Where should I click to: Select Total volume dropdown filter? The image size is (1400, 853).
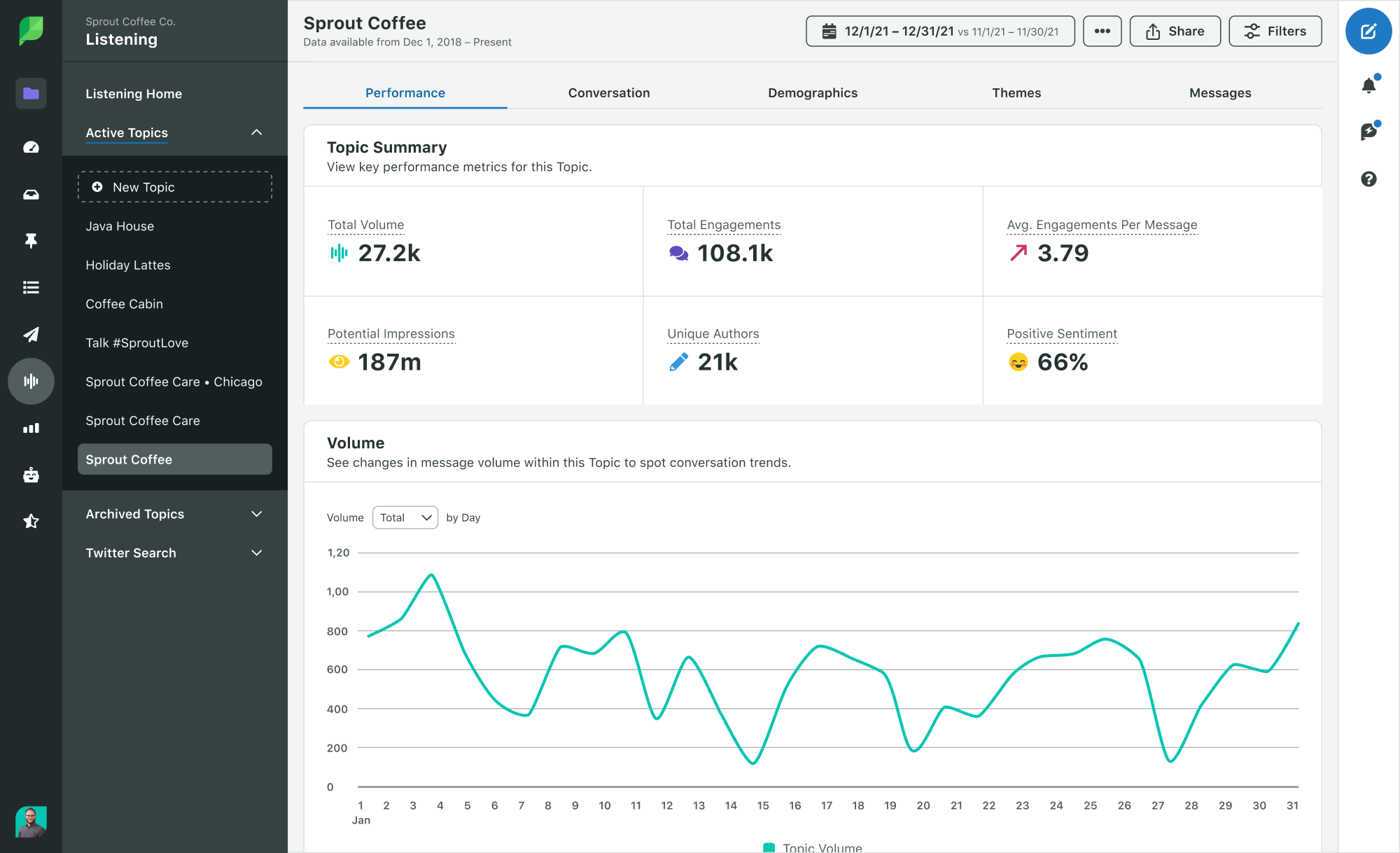coord(405,517)
